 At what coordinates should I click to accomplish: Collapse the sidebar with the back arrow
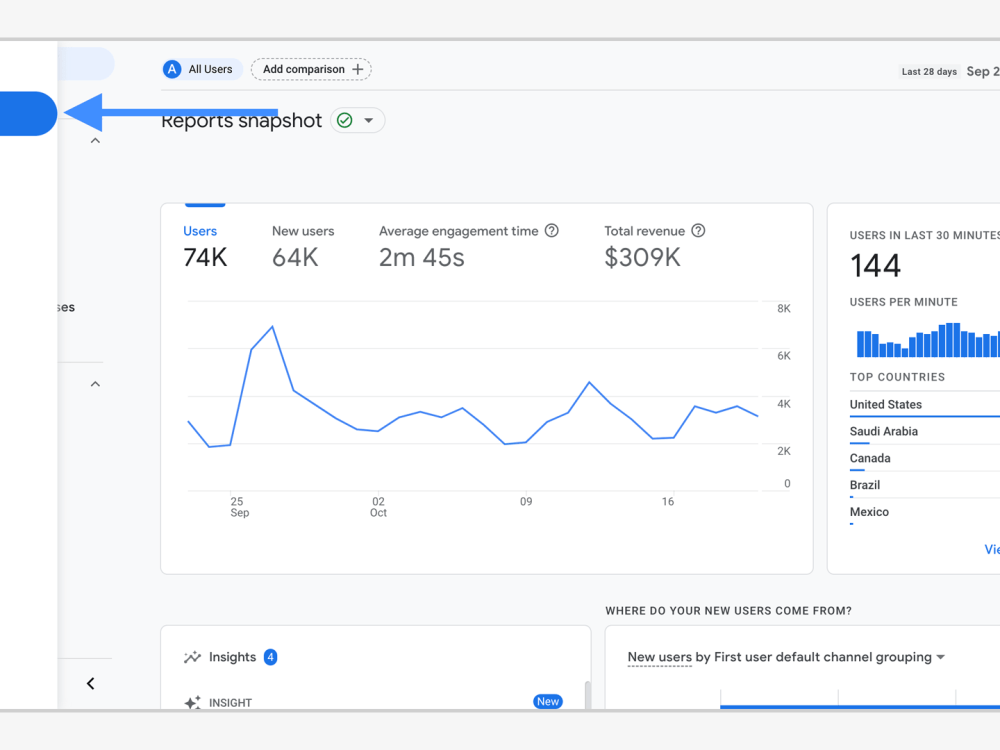point(91,684)
